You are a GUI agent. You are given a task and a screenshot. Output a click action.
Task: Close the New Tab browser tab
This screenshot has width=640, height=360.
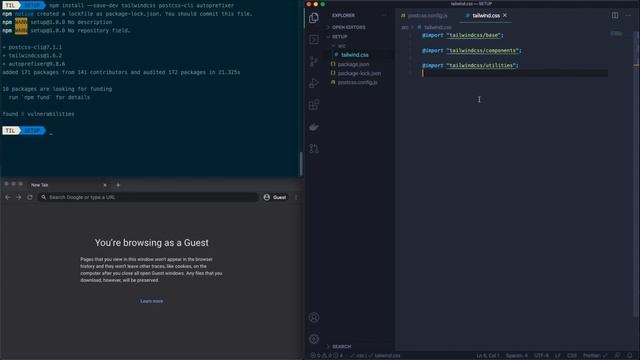(105, 185)
